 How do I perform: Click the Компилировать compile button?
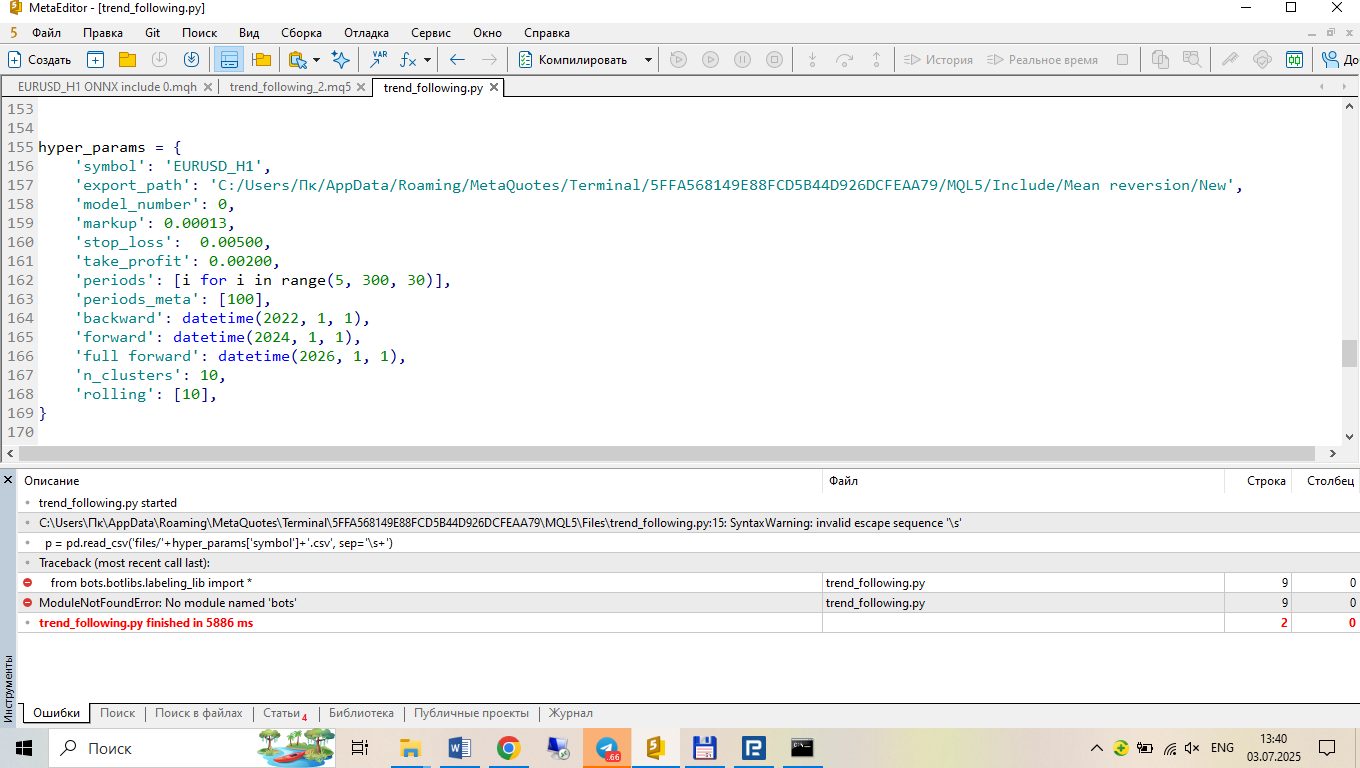[x=574, y=60]
